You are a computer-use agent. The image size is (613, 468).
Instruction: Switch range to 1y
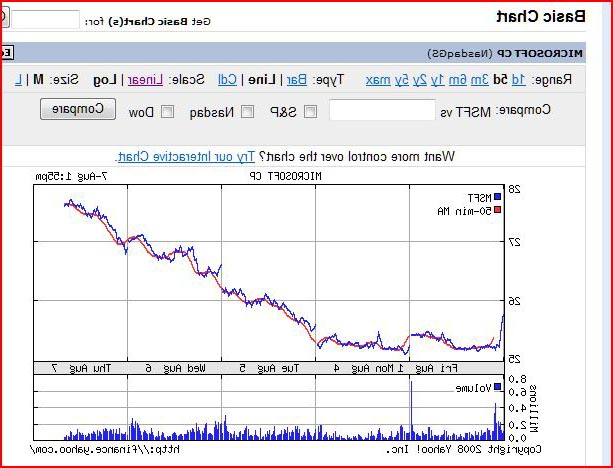coord(438,80)
